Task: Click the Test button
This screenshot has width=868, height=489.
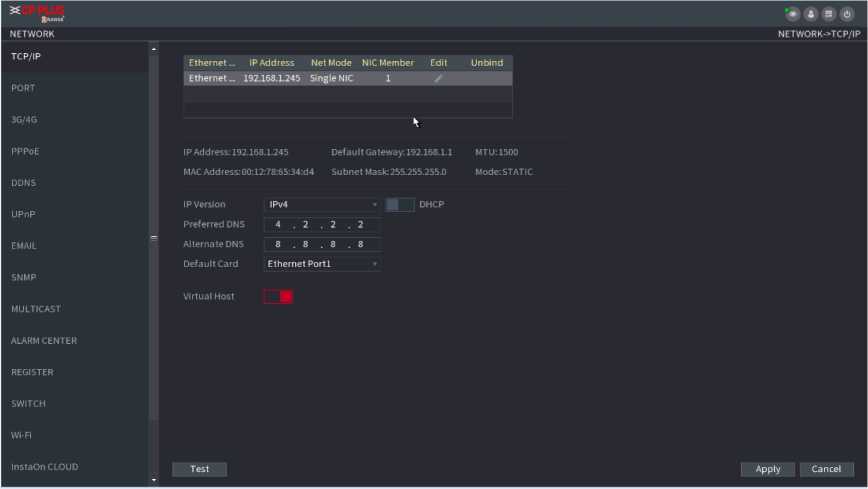Action: pos(199,469)
